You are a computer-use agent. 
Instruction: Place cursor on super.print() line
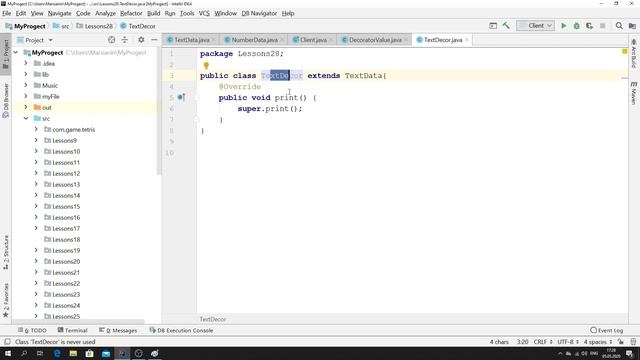(x=270, y=109)
